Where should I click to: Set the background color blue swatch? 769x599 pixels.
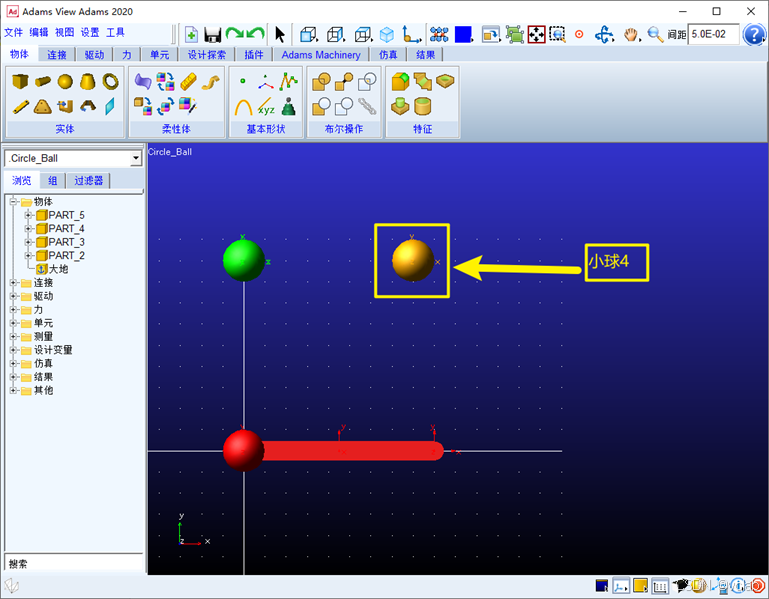click(463, 34)
